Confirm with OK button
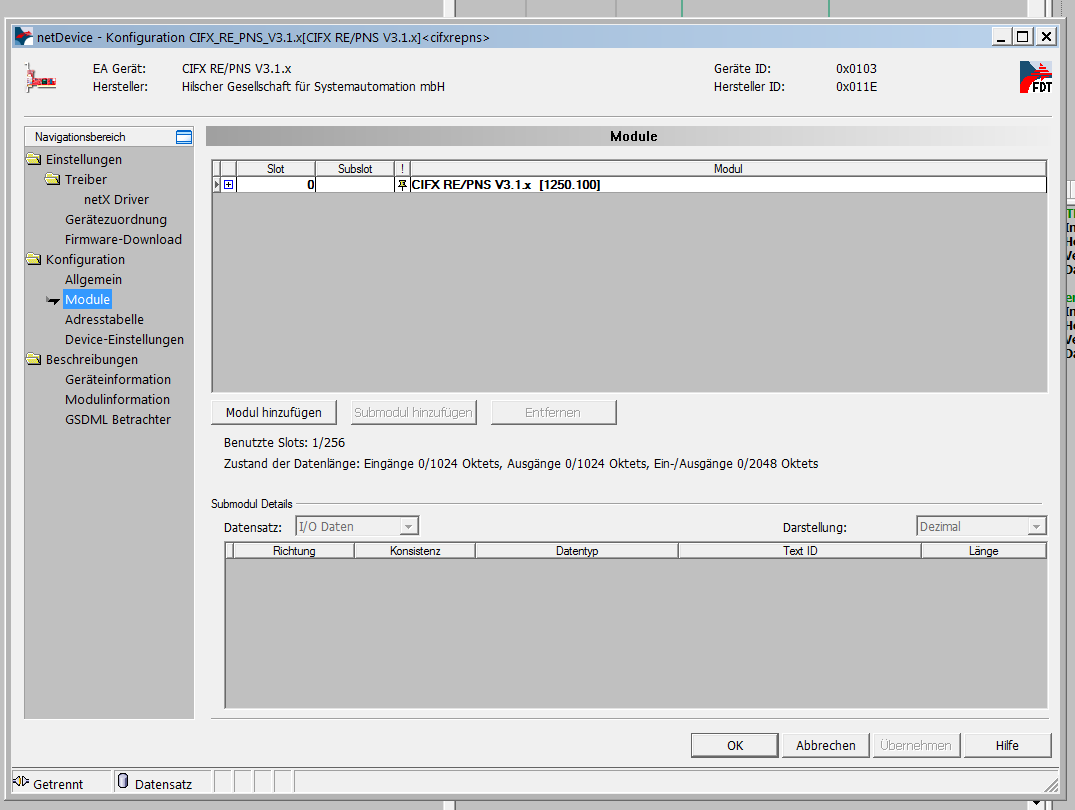The image size is (1075, 810). [x=734, y=746]
